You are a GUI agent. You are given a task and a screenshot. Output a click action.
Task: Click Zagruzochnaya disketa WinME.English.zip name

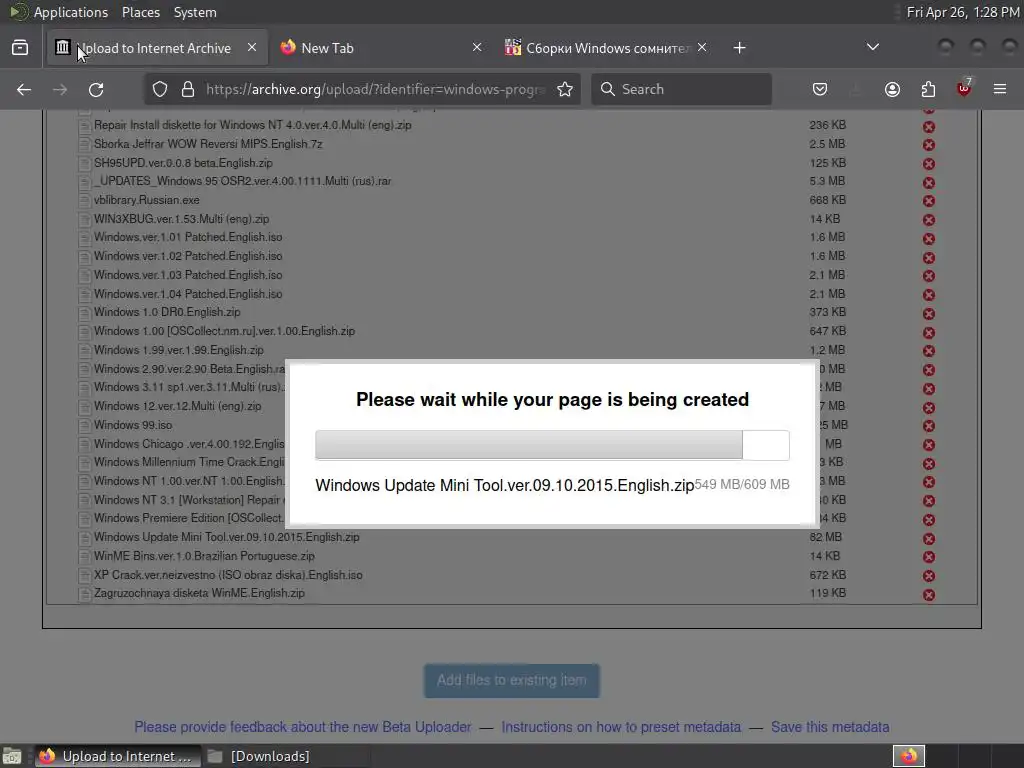(x=199, y=594)
